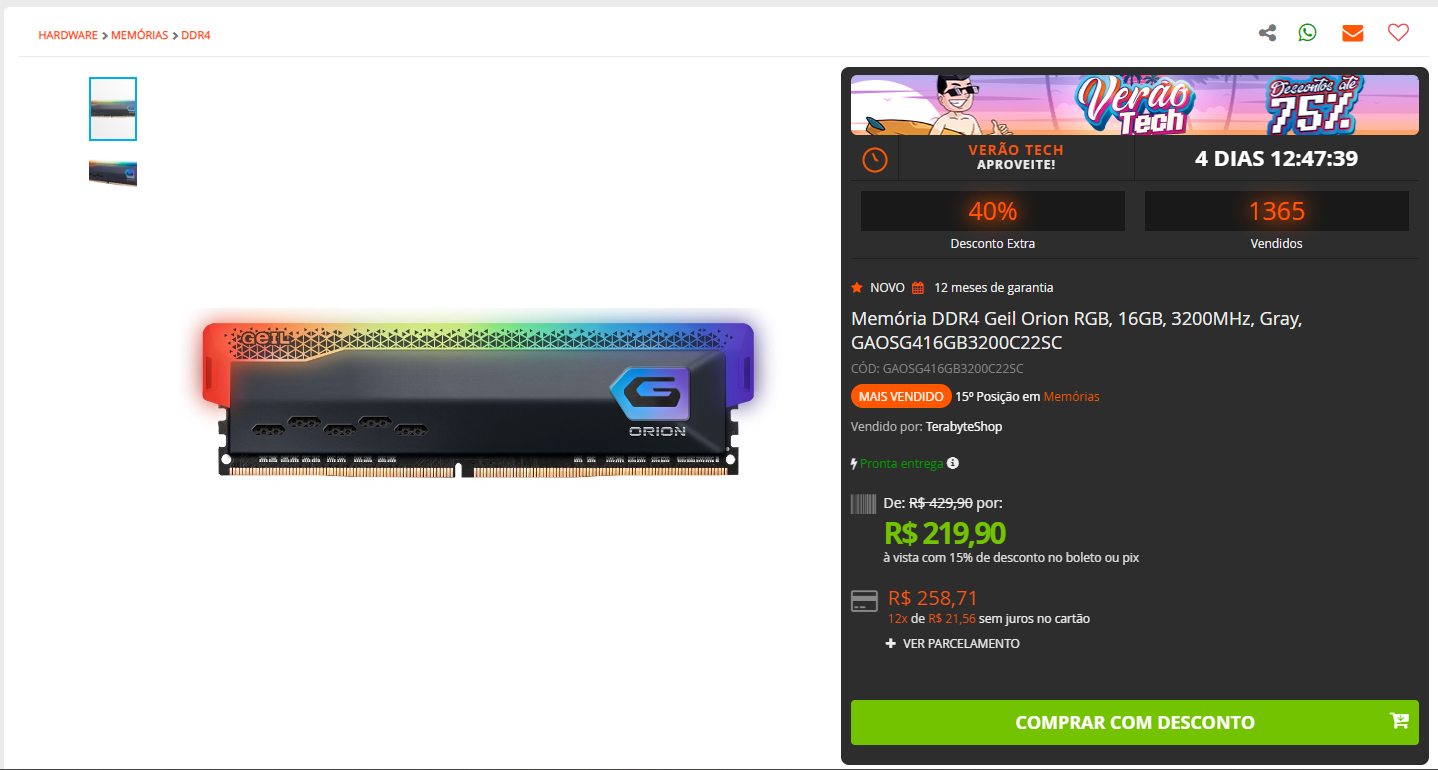Open the HARDWARE breadcrumb
1438x770 pixels.
coord(68,35)
